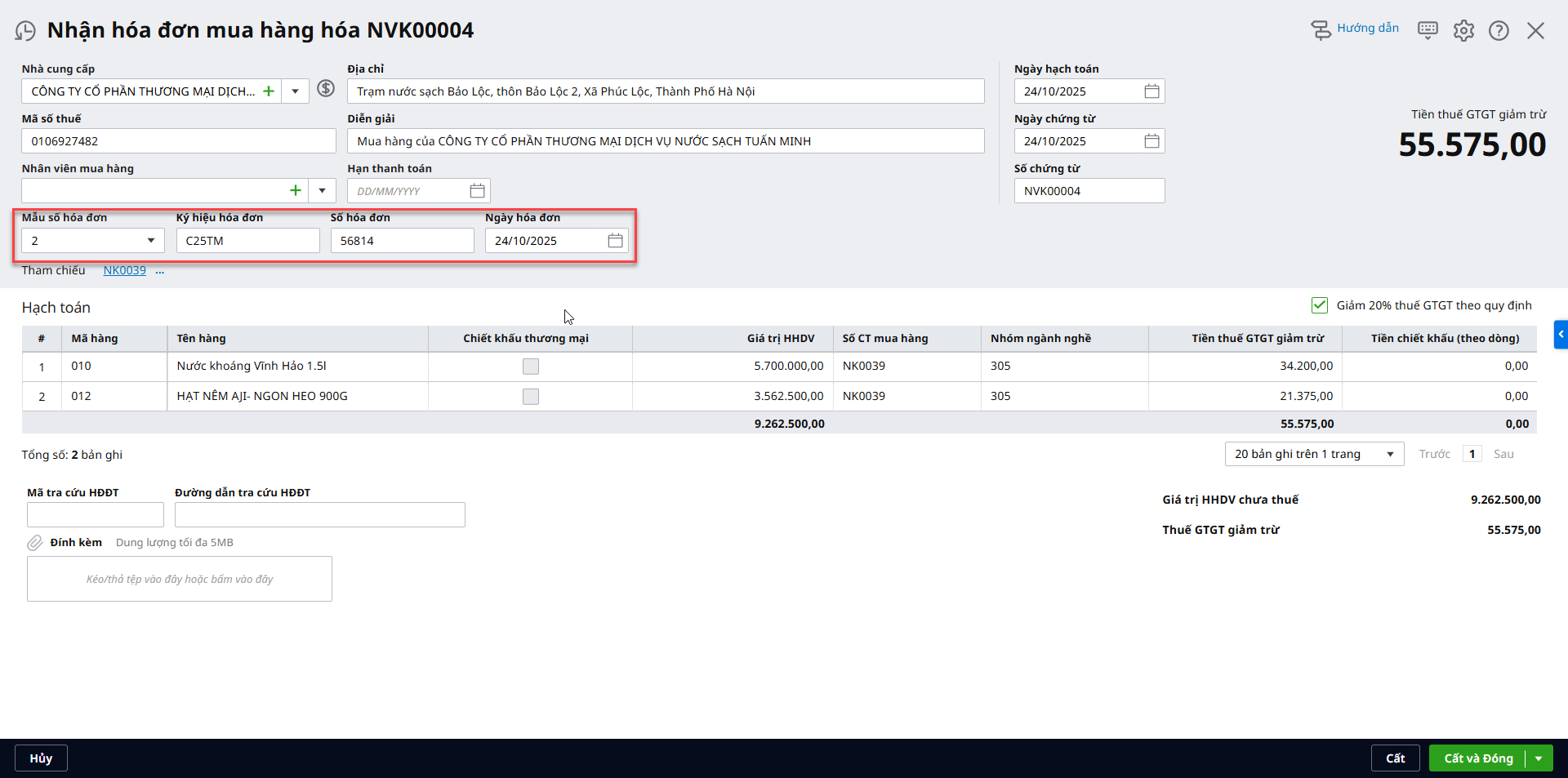
Task: Uncheck Giảm 20% thuế GTGT checkbox
Action: tap(1319, 305)
